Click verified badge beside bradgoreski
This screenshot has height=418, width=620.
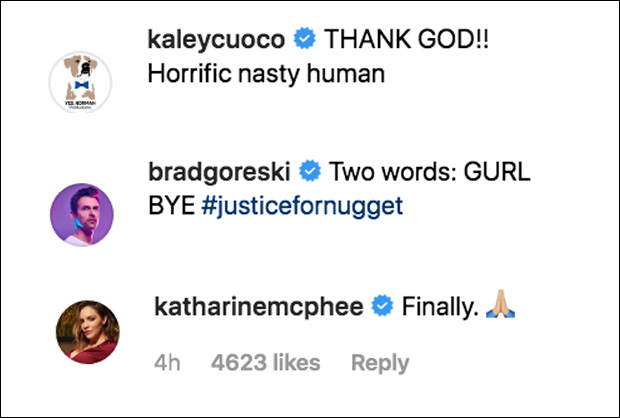pos(310,173)
